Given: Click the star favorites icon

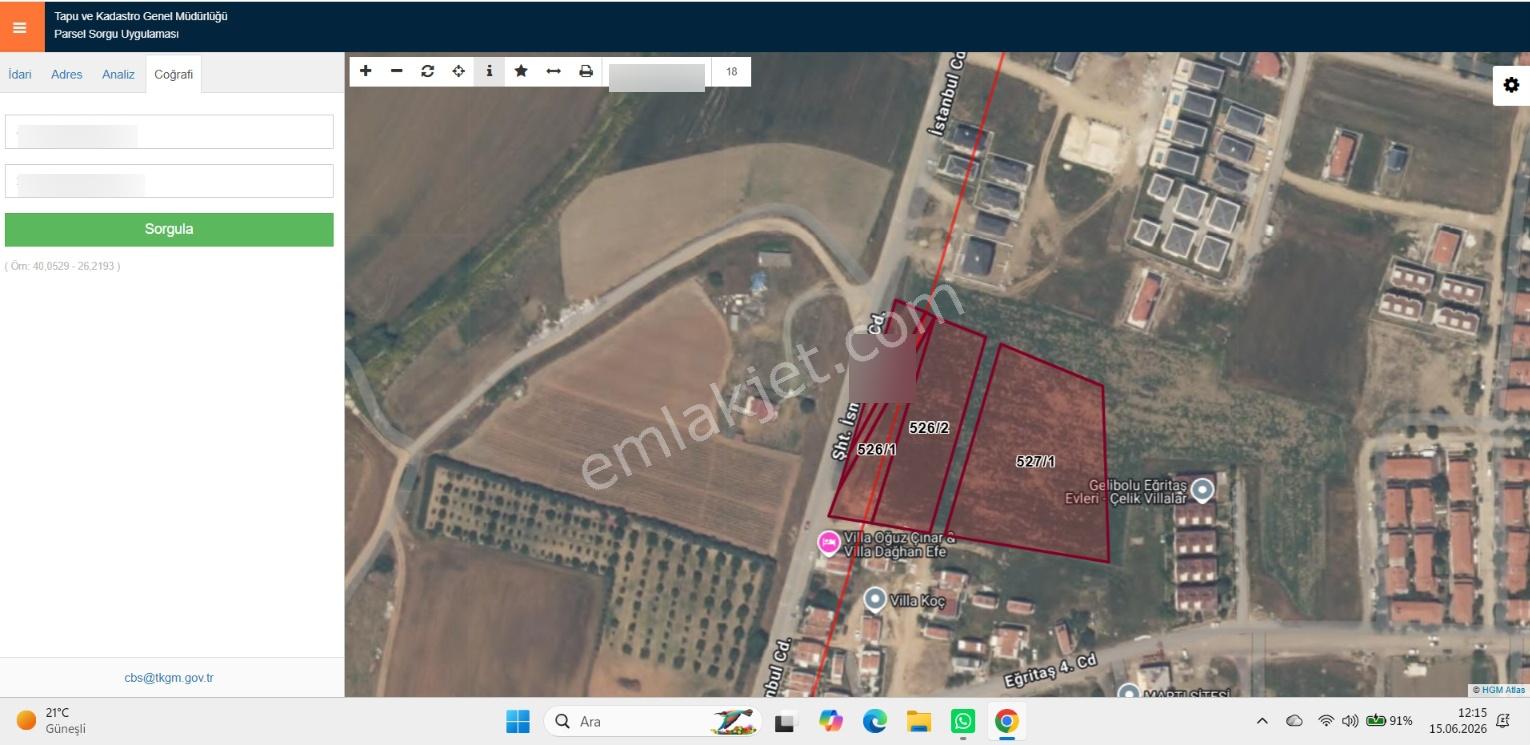Looking at the screenshot, I should point(521,71).
